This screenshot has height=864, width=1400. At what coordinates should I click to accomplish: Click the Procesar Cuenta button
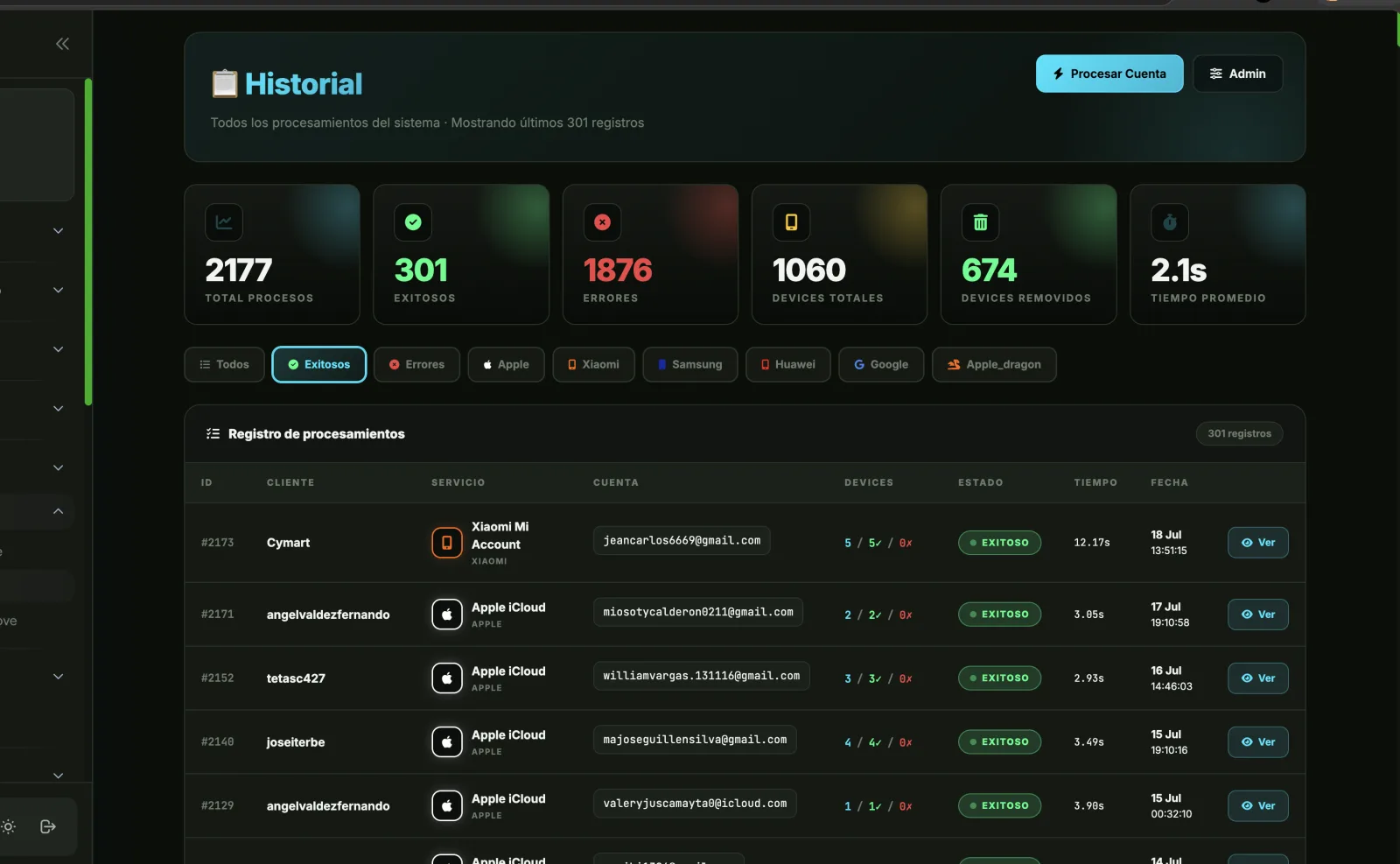(x=1109, y=74)
